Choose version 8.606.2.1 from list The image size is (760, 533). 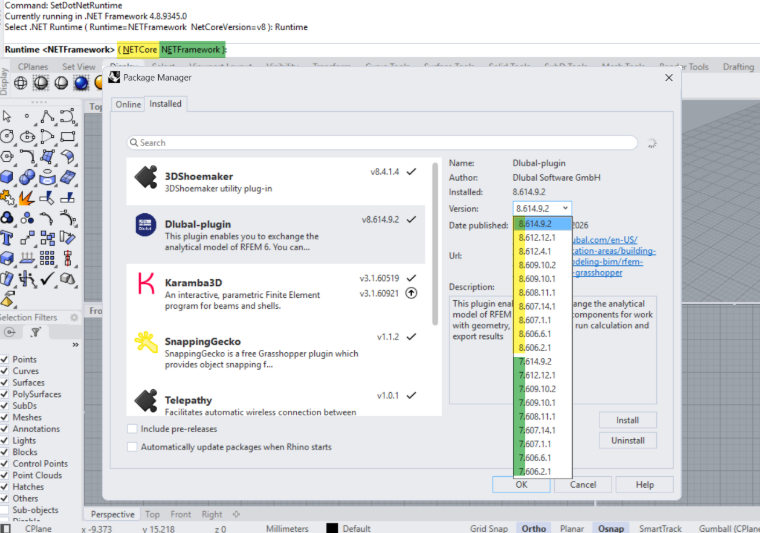tap(542, 347)
